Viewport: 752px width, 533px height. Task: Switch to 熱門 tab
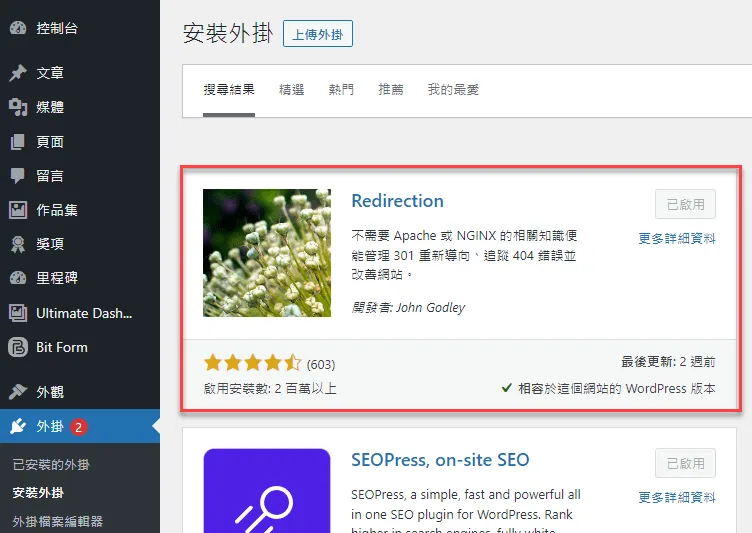(x=341, y=89)
